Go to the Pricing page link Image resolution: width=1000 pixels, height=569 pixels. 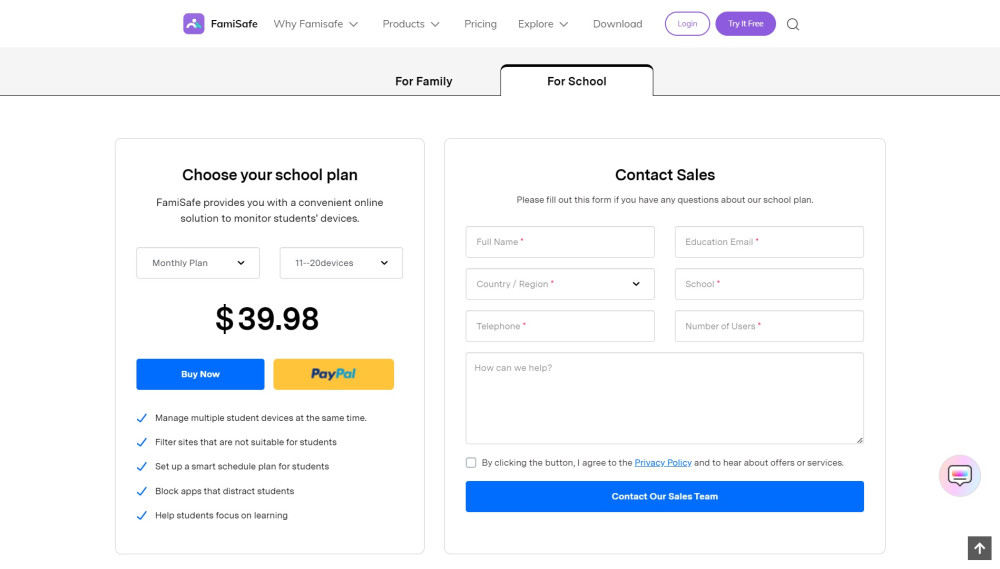(480, 24)
